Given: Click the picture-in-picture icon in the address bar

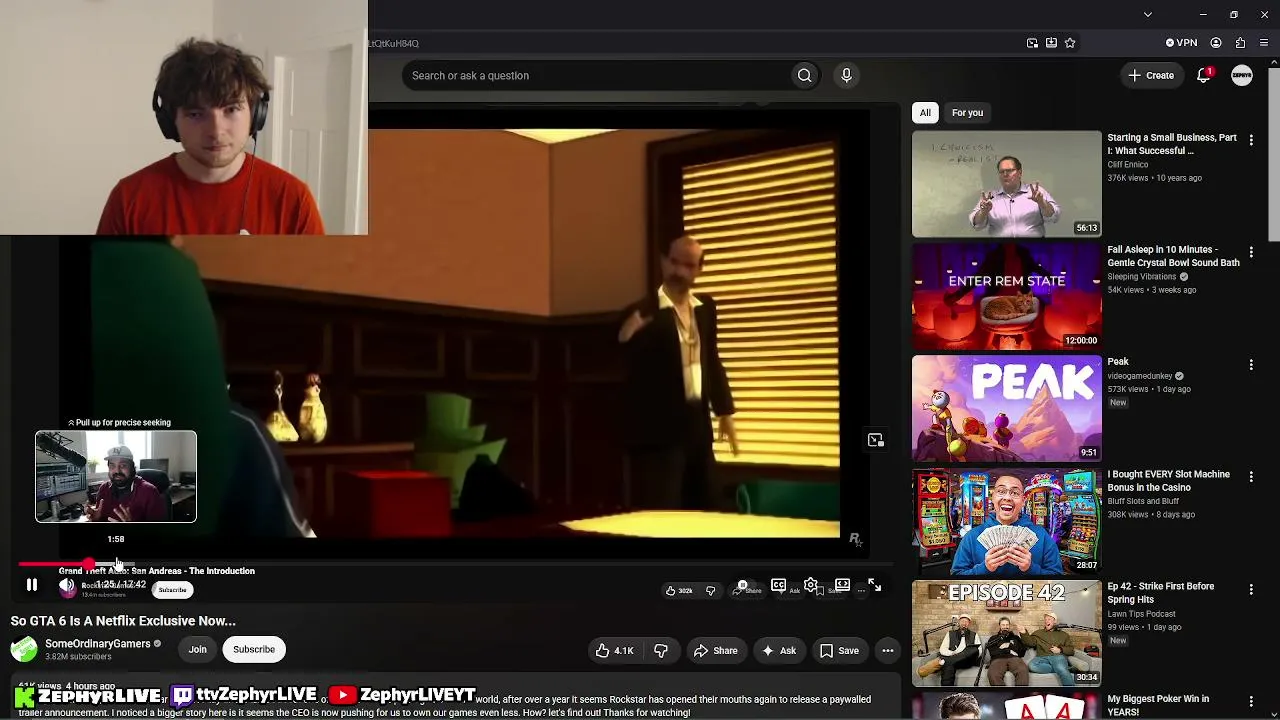Looking at the screenshot, I should pyautogui.click(x=1032, y=43).
